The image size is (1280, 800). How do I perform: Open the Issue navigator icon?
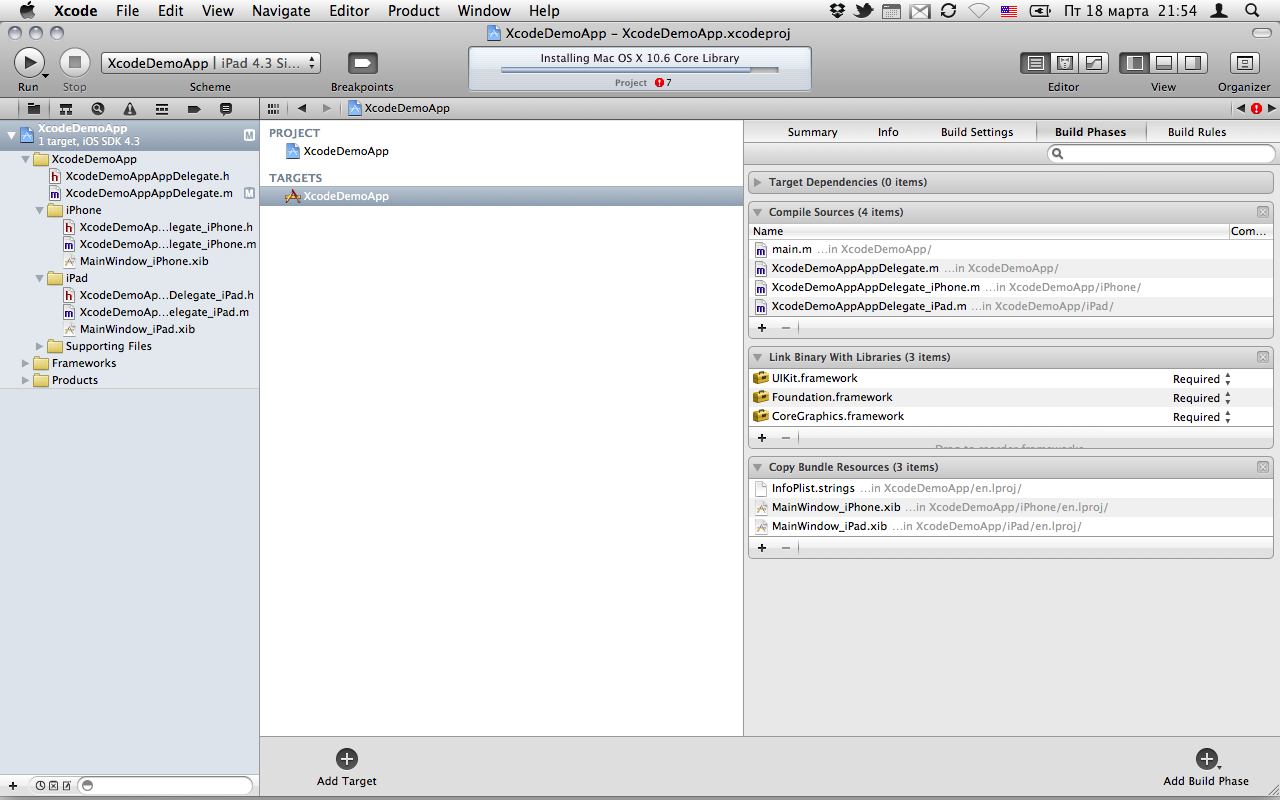click(130, 108)
